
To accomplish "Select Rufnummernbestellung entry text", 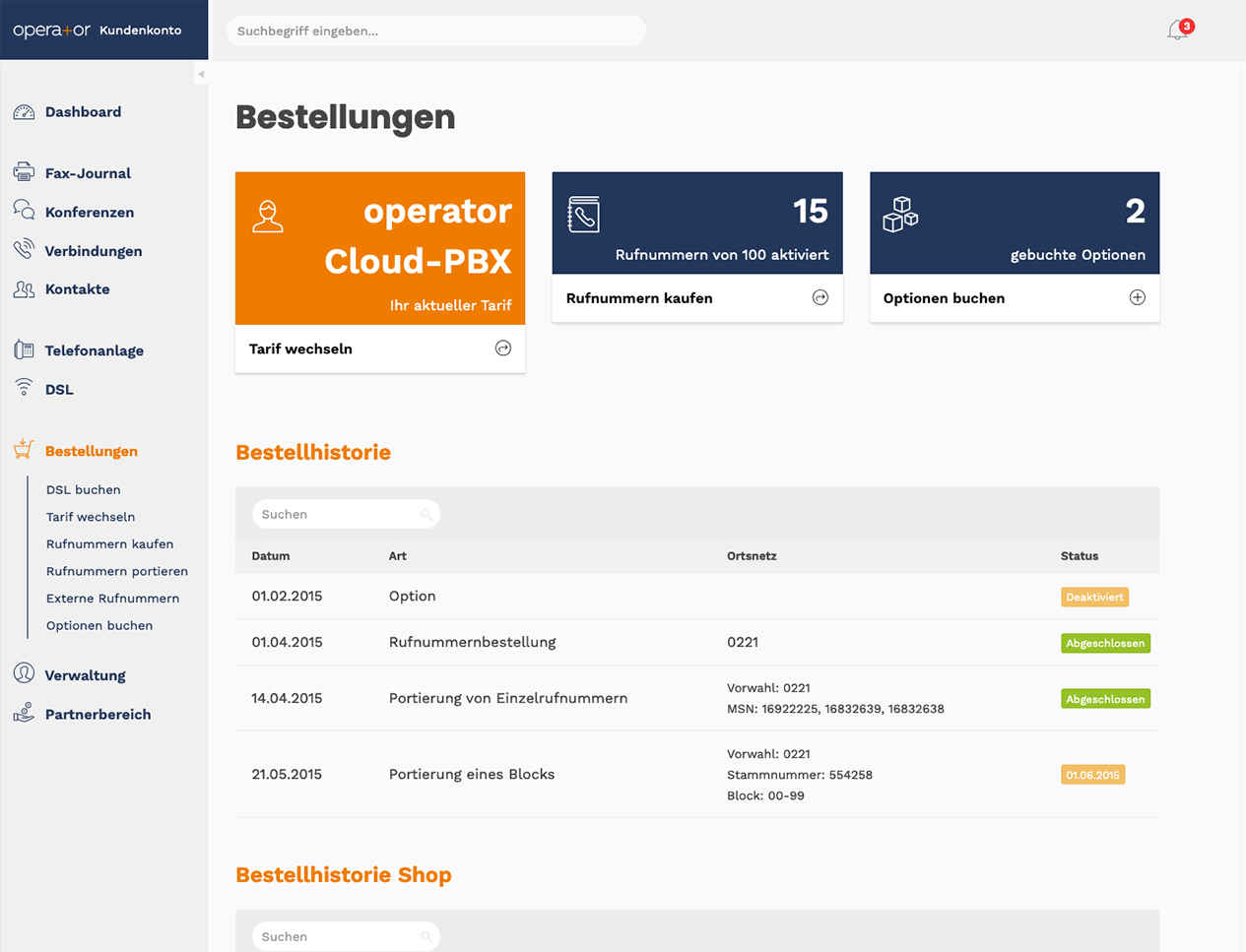I will [x=472, y=642].
